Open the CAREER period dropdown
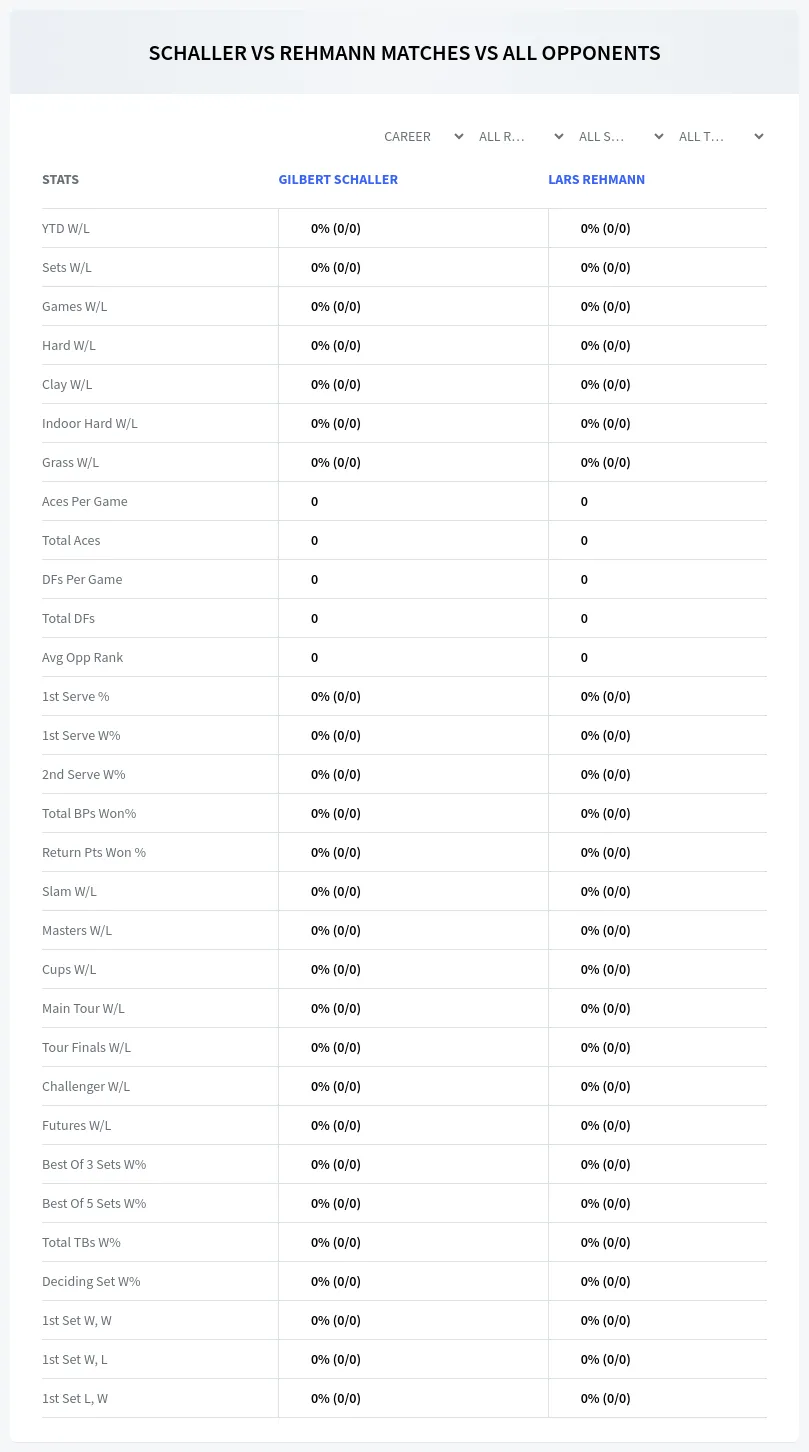Image resolution: width=809 pixels, height=1452 pixels. [422, 136]
